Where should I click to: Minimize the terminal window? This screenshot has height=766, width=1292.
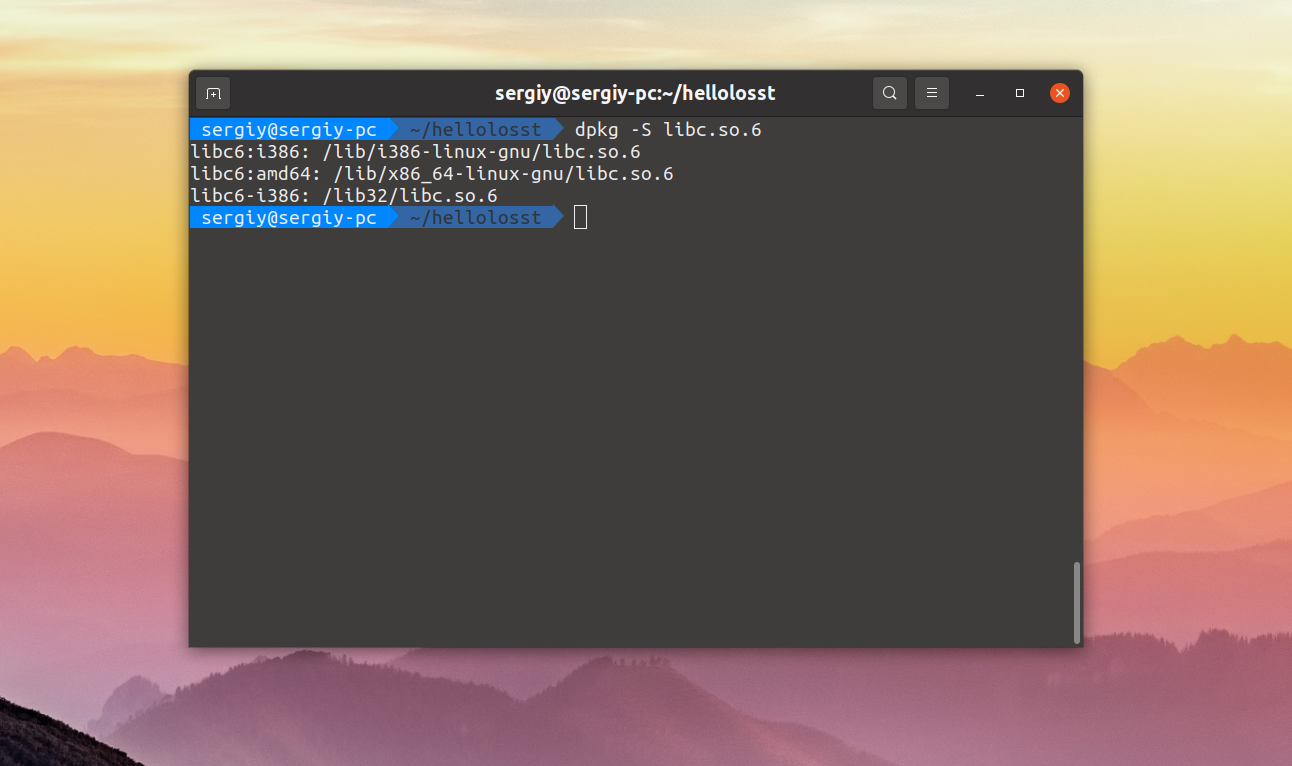tap(980, 93)
